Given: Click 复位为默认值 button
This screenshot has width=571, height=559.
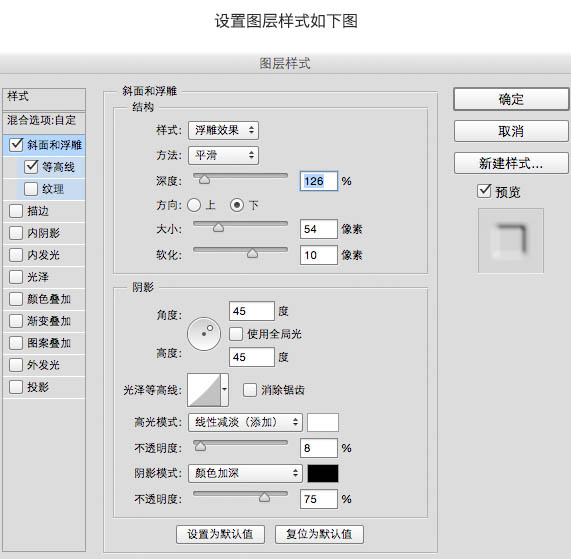Looking at the screenshot, I should (319, 534).
